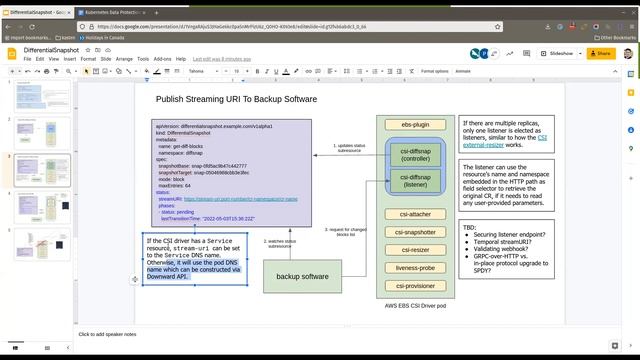640x360 pixels.
Task: Click Clear formatting icon
Action: [x=411, y=71]
